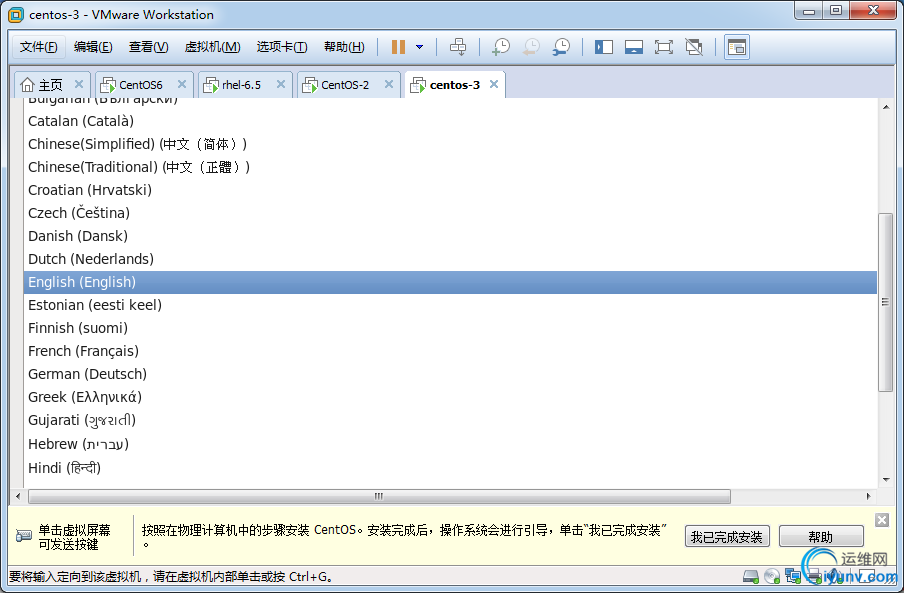Click the horizontal scrollbar left arrow
Screen dimensions: 904x593
[x=18, y=496]
